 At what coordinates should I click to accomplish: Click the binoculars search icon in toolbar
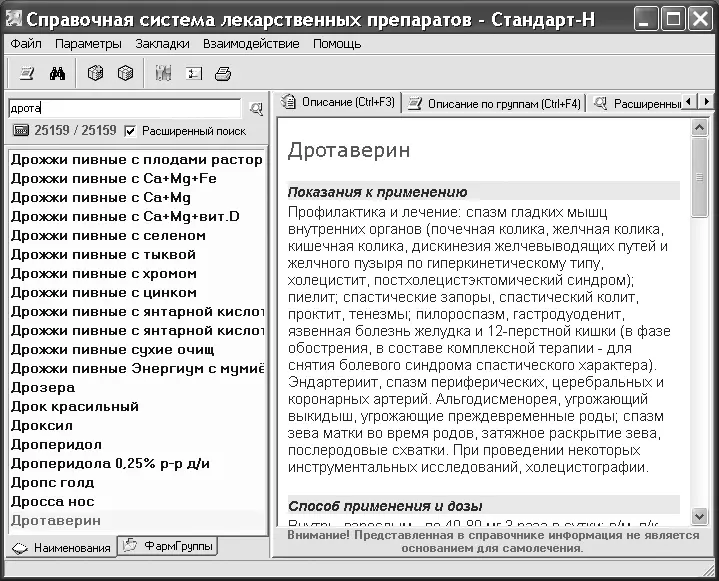click(57, 73)
